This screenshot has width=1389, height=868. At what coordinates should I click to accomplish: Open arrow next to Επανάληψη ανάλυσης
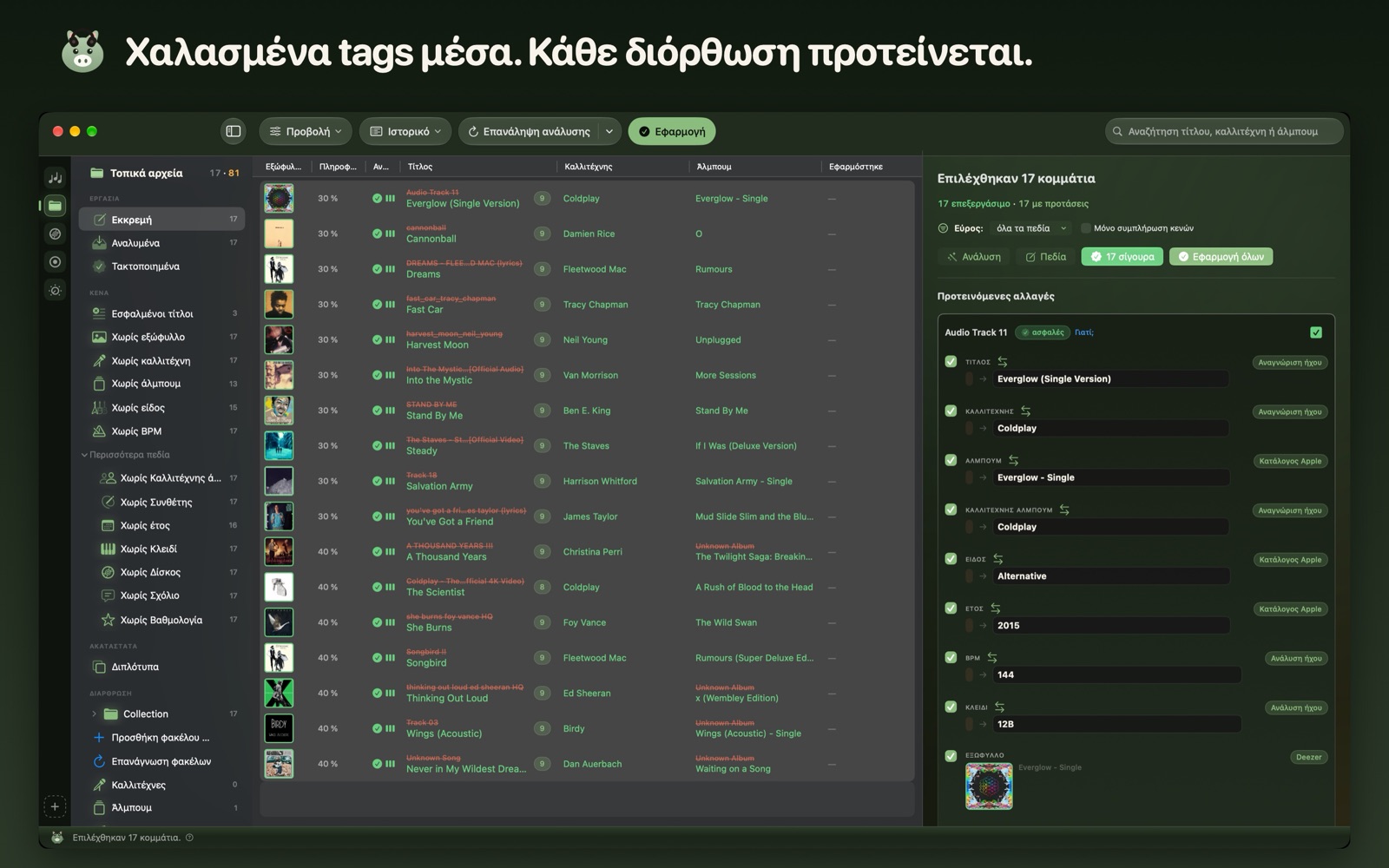pyautogui.click(x=609, y=131)
